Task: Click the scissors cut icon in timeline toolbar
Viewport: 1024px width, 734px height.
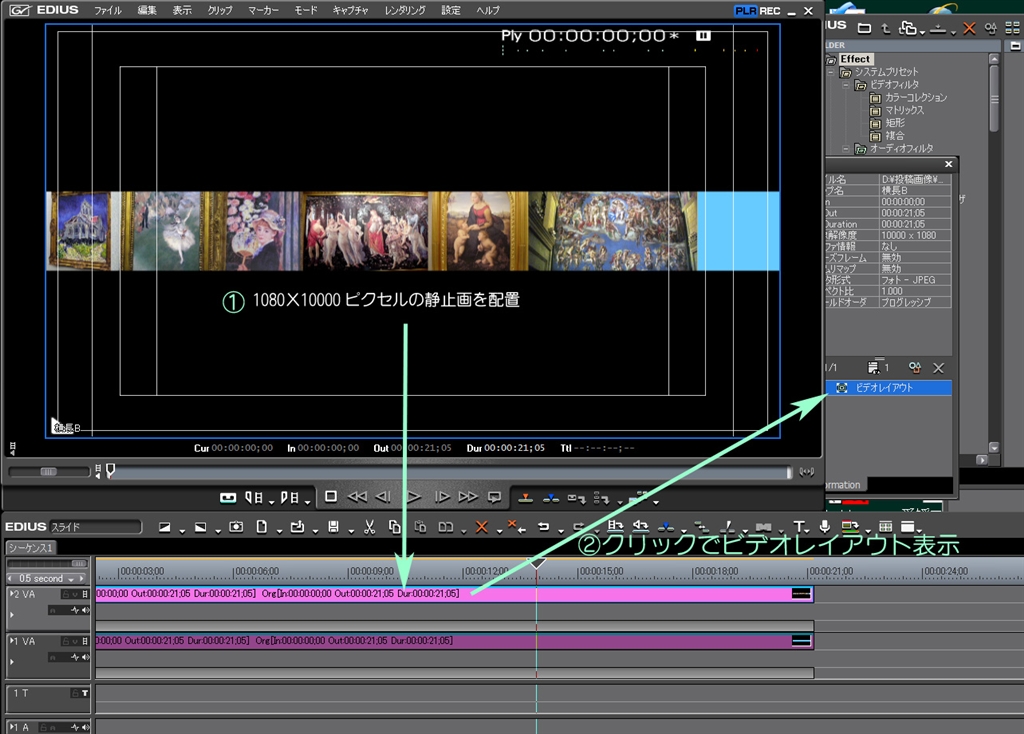Action: coord(369,527)
